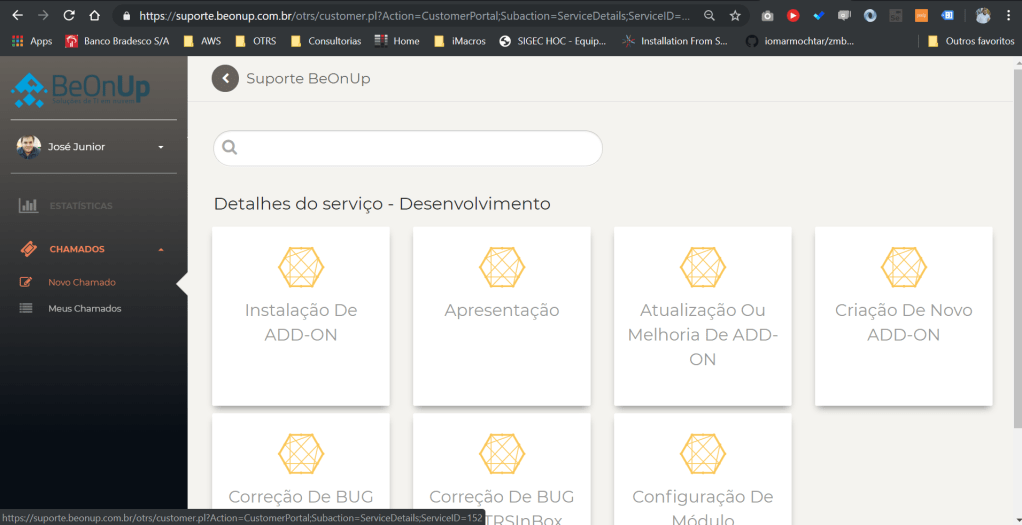Click the hexagon icon above Apresentação
Image resolution: width=1022 pixels, height=525 pixels.
point(501,267)
